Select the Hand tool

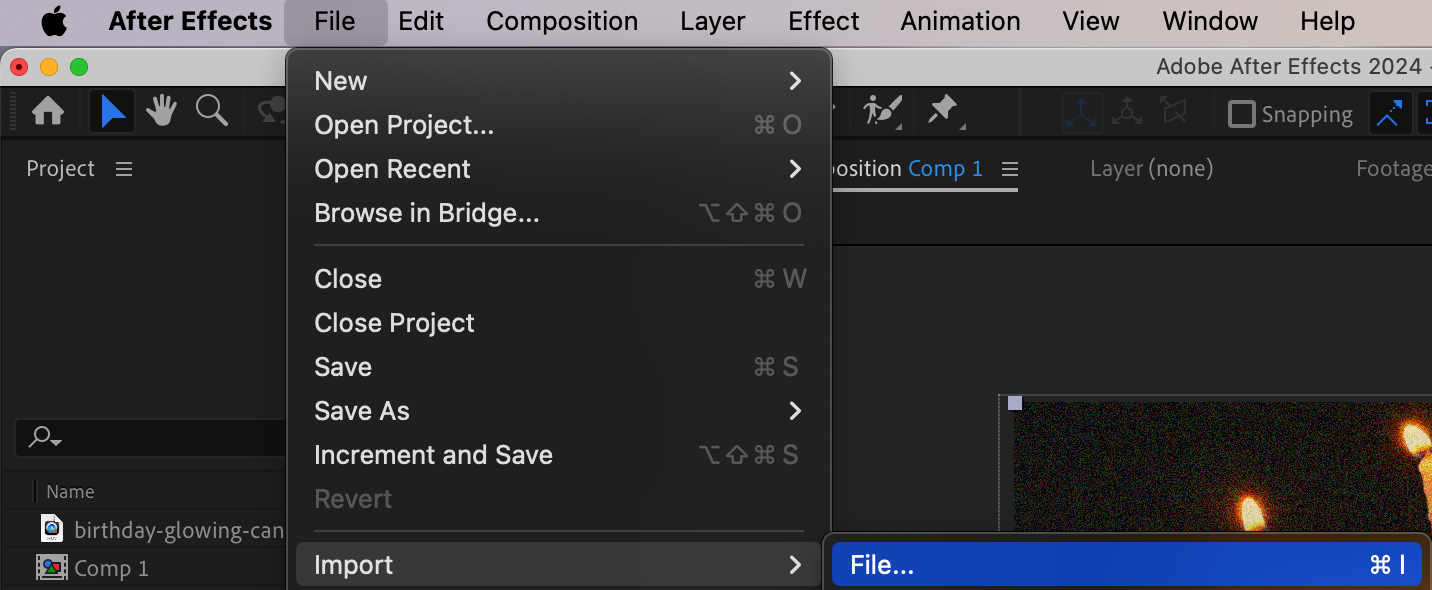click(x=161, y=112)
